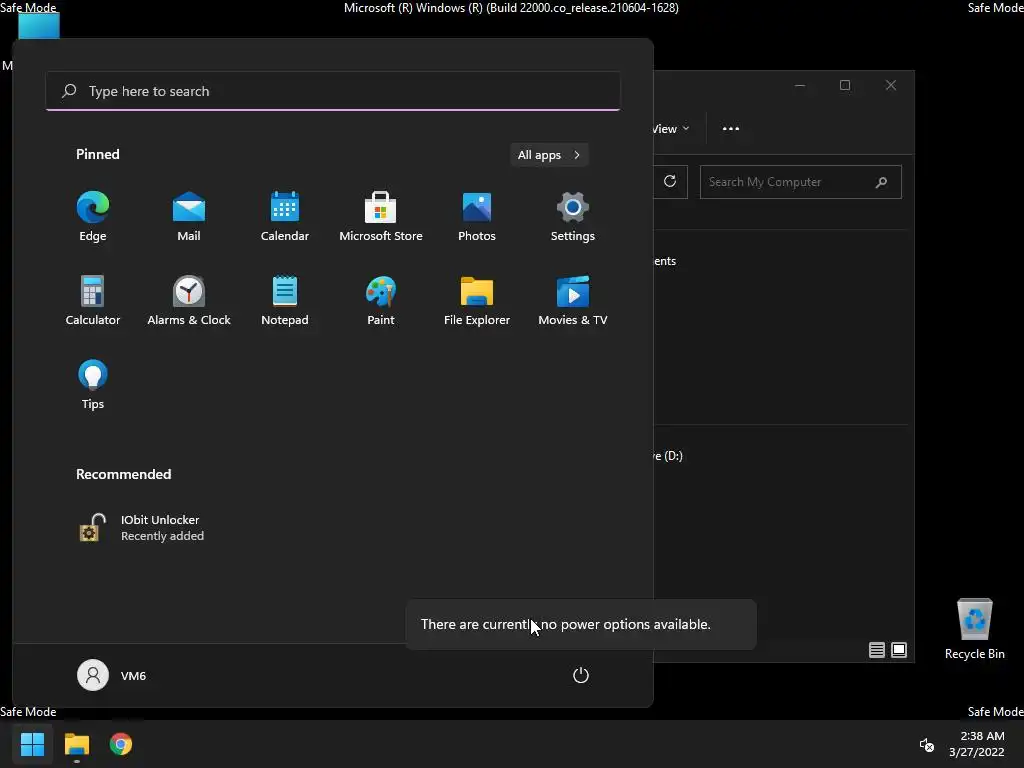Open the Calendar app
Image resolution: width=1024 pixels, height=768 pixels.
pyautogui.click(x=285, y=217)
